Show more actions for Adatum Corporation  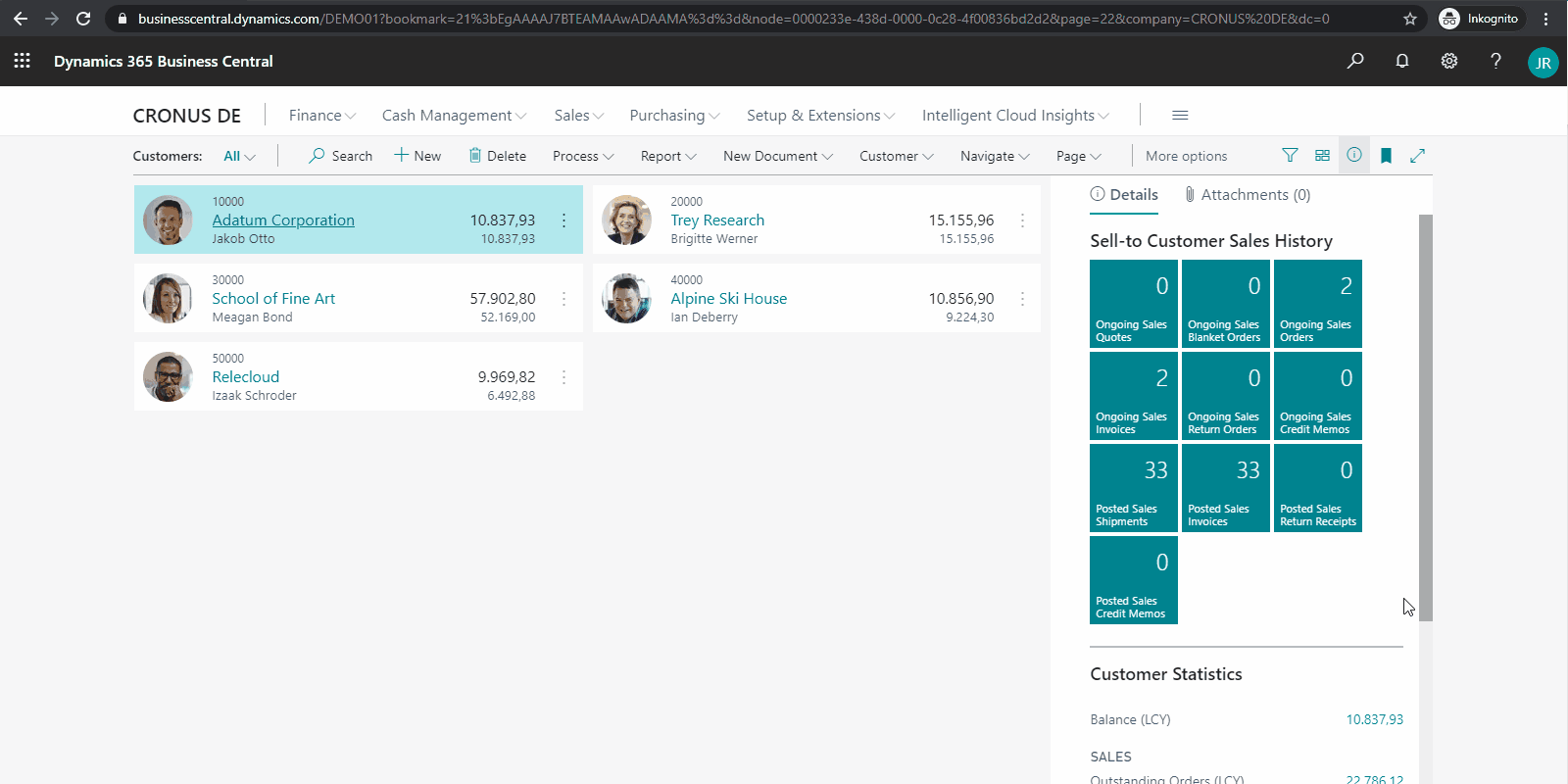tap(563, 220)
